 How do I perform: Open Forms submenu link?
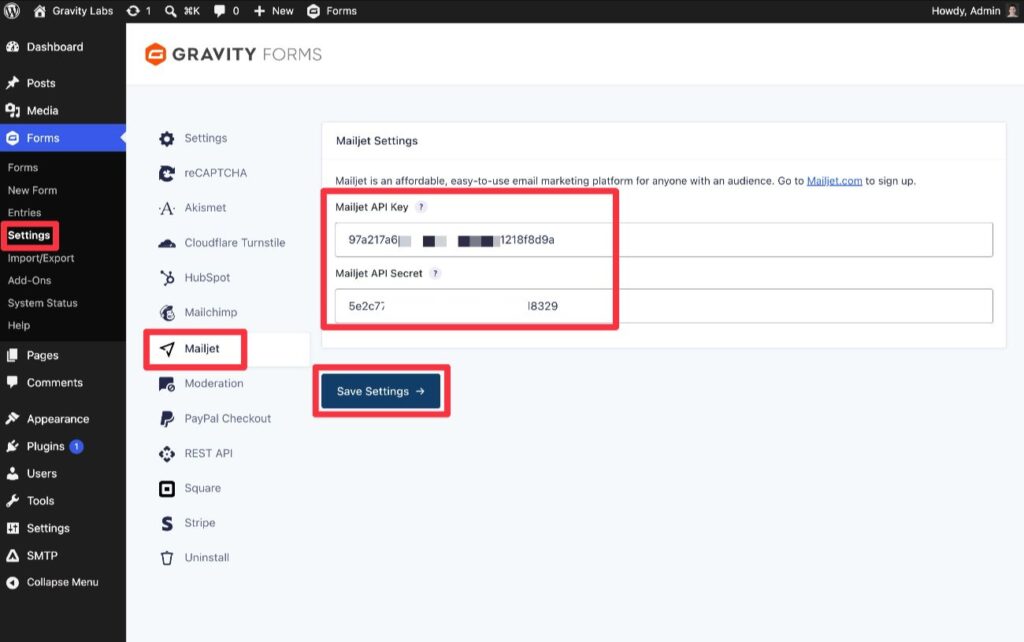point(23,167)
